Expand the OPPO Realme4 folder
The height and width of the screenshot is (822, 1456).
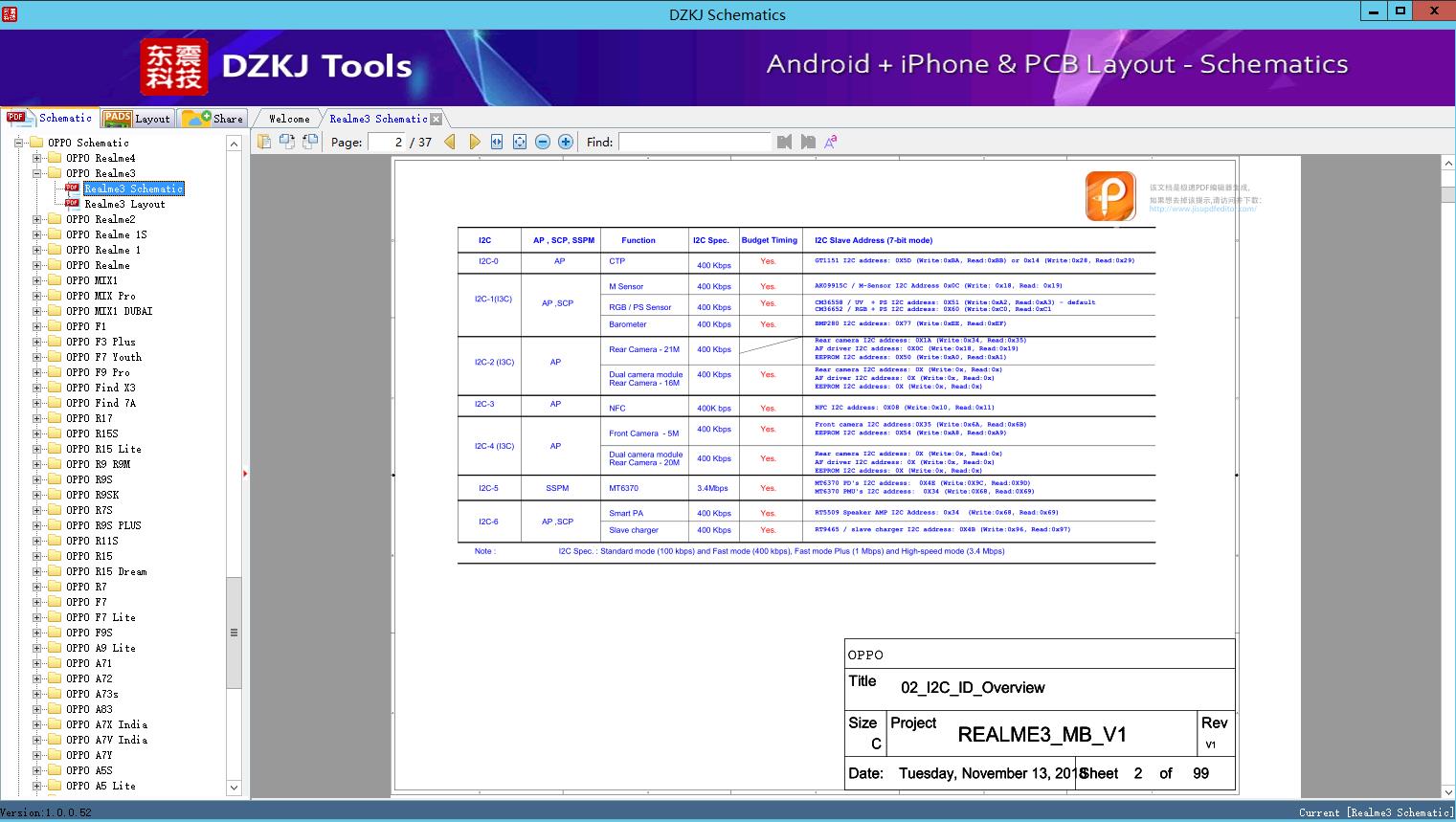click(x=36, y=158)
